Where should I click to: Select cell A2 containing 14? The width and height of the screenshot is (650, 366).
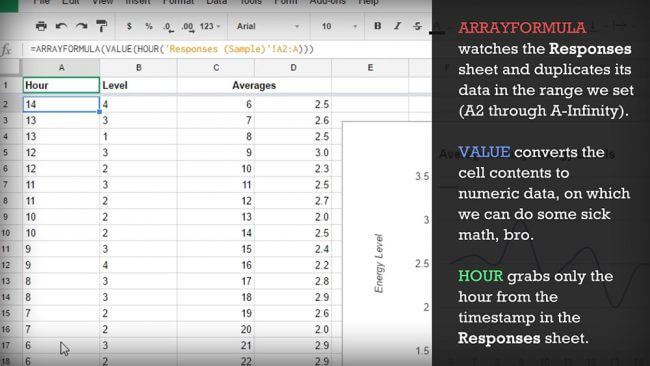click(61, 104)
